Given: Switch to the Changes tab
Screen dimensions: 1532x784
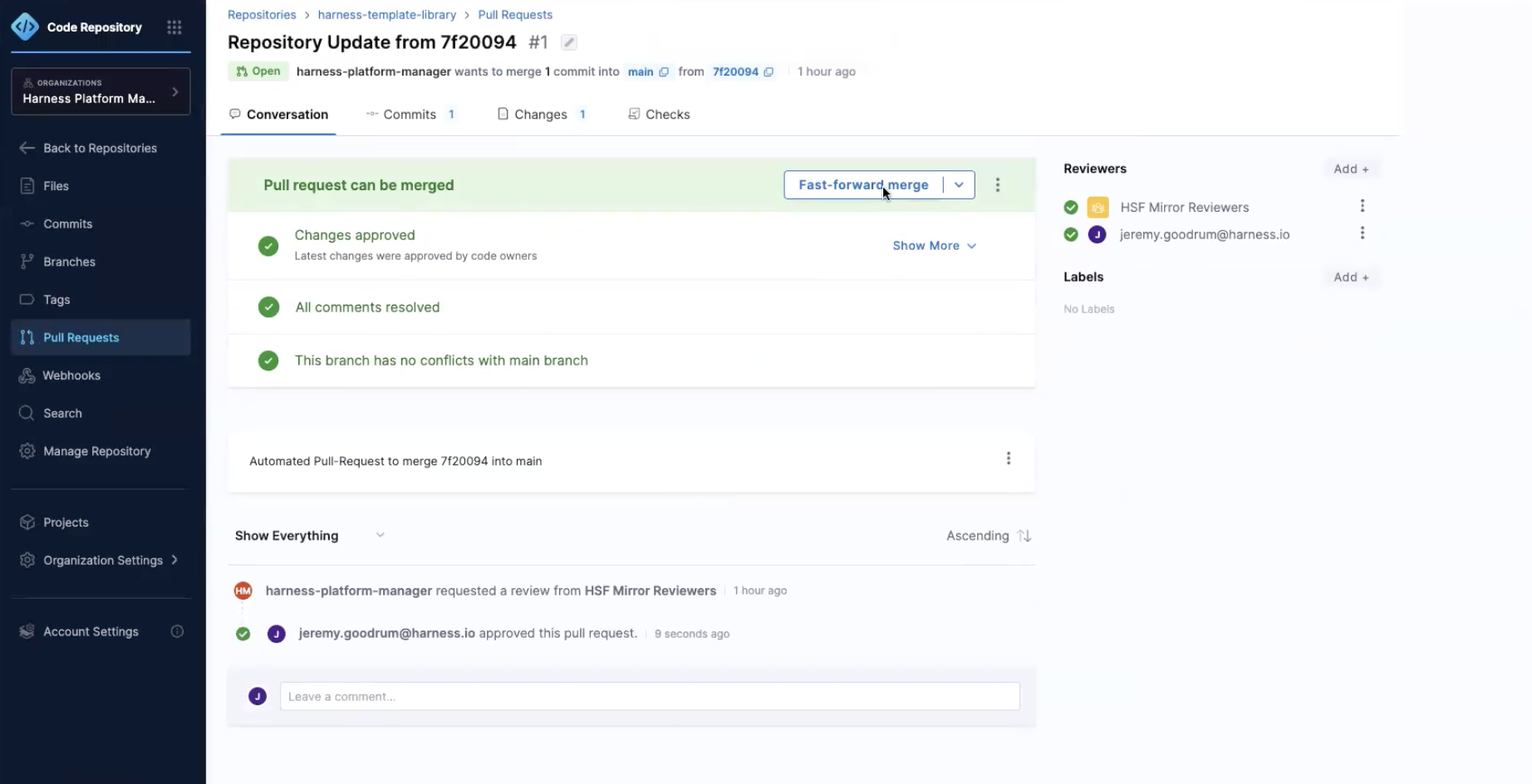Looking at the screenshot, I should point(541,115).
